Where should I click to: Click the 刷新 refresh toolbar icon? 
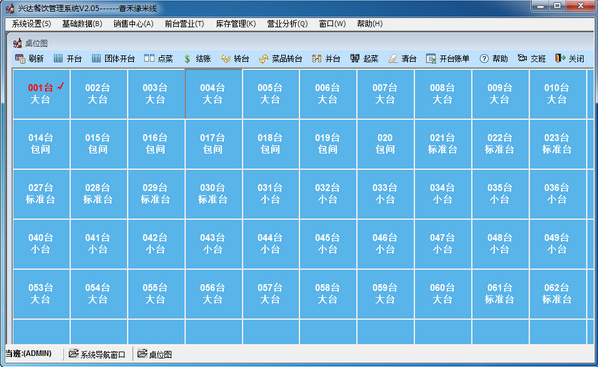pyautogui.click(x=19, y=58)
